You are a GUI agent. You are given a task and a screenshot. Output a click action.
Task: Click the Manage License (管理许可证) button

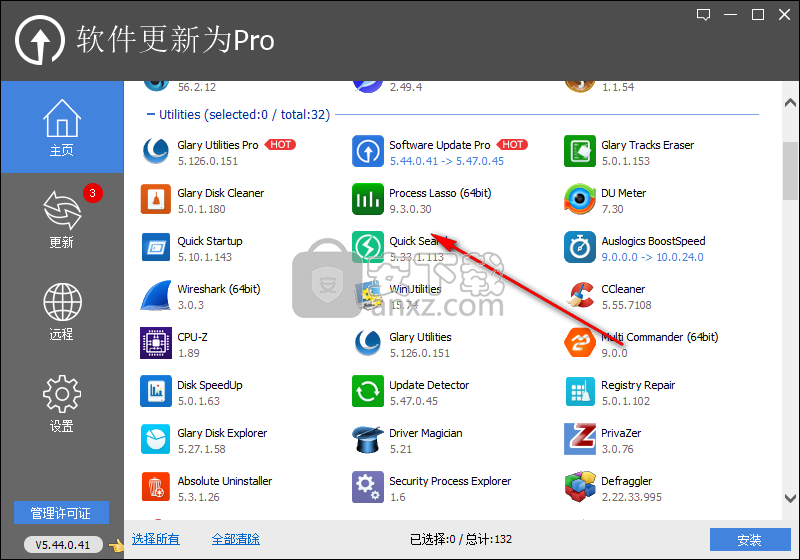tap(61, 513)
